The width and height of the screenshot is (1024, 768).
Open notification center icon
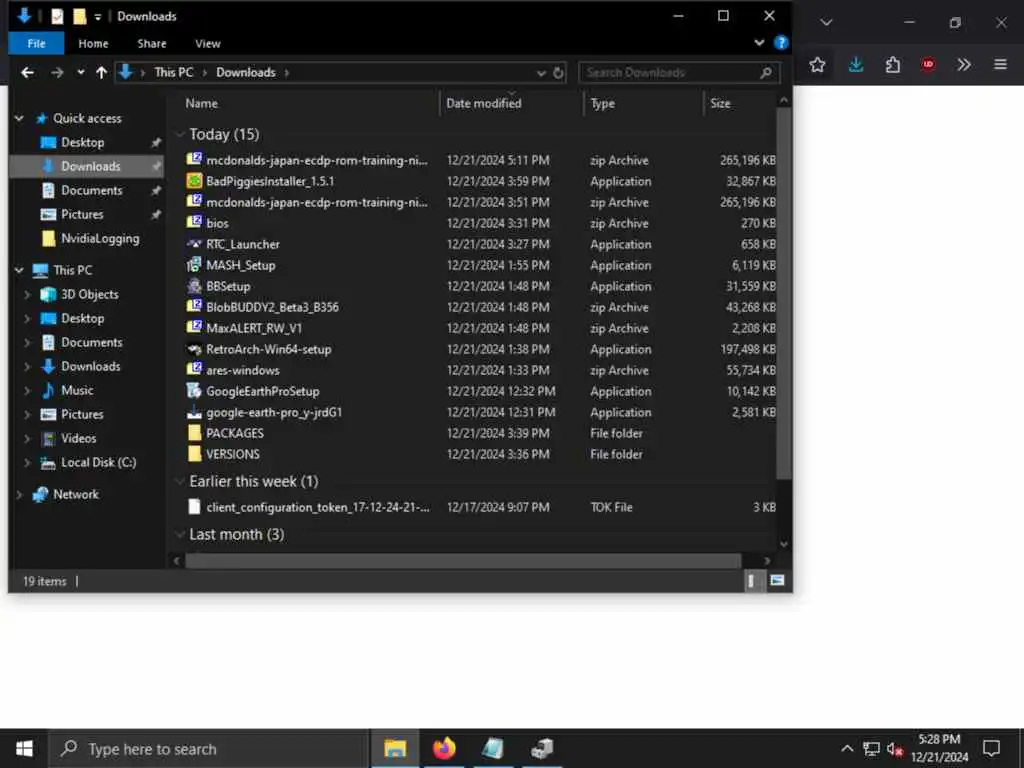(x=991, y=748)
